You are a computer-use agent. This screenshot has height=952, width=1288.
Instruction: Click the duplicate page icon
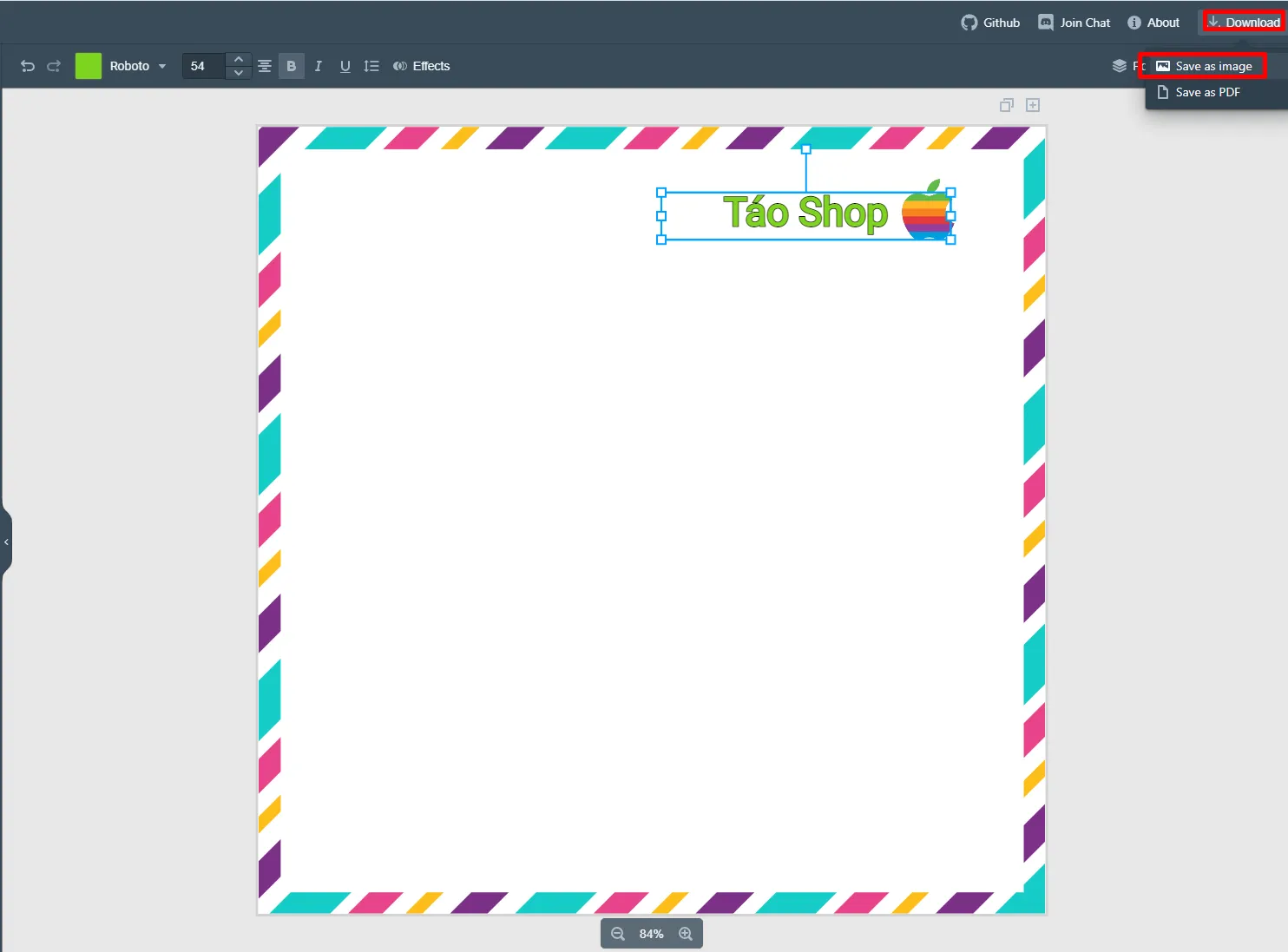[x=1007, y=105]
